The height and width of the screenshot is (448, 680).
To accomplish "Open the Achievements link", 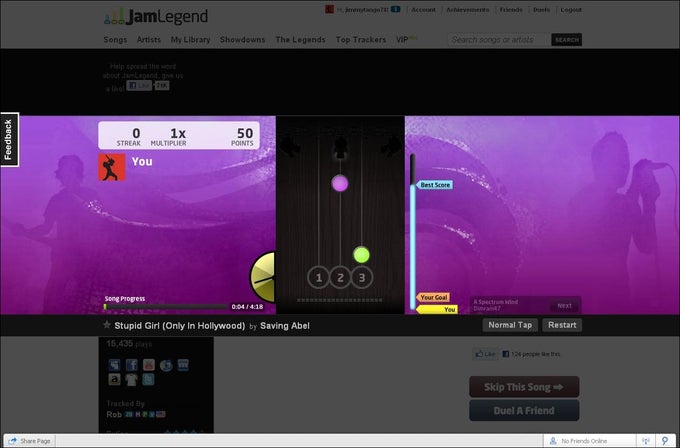I will point(468,10).
